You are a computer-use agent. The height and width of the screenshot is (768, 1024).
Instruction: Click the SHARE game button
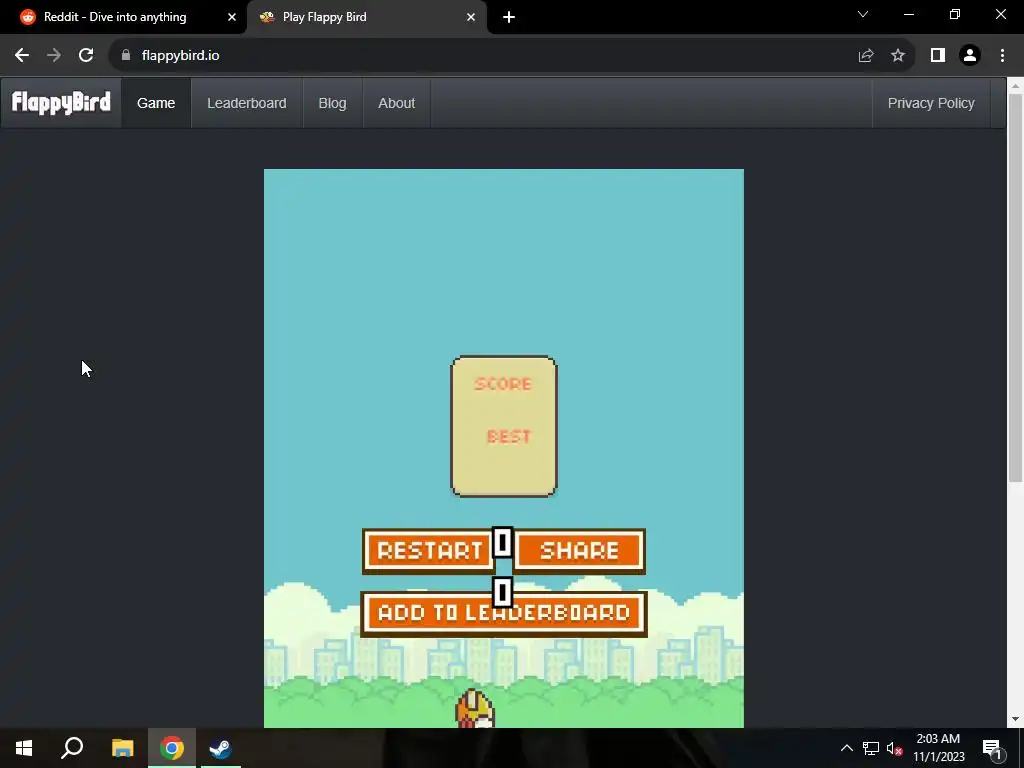tap(580, 551)
